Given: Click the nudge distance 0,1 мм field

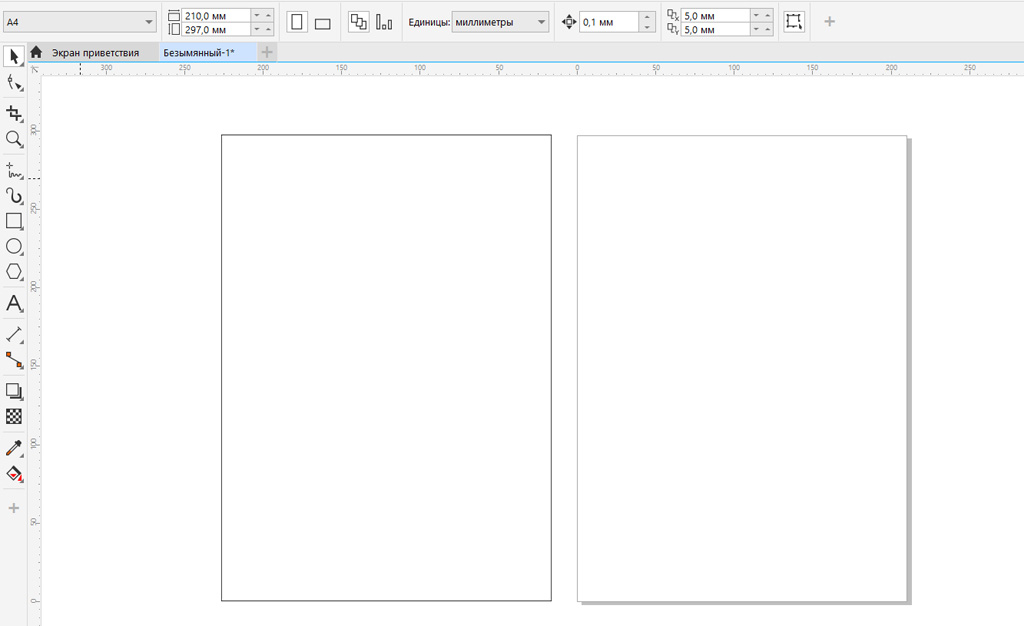Looking at the screenshot, I should [x=608, y=22].
